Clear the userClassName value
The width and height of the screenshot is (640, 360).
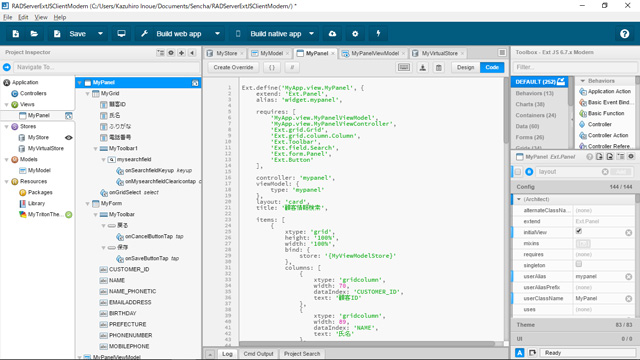point(629,299)
